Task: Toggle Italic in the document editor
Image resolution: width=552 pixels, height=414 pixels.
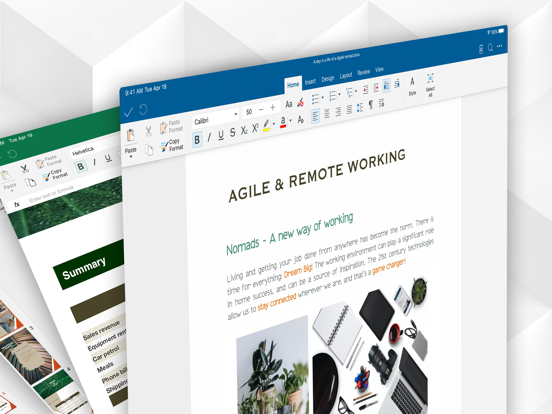Action: pyautogui.click(x=209, y=137)
